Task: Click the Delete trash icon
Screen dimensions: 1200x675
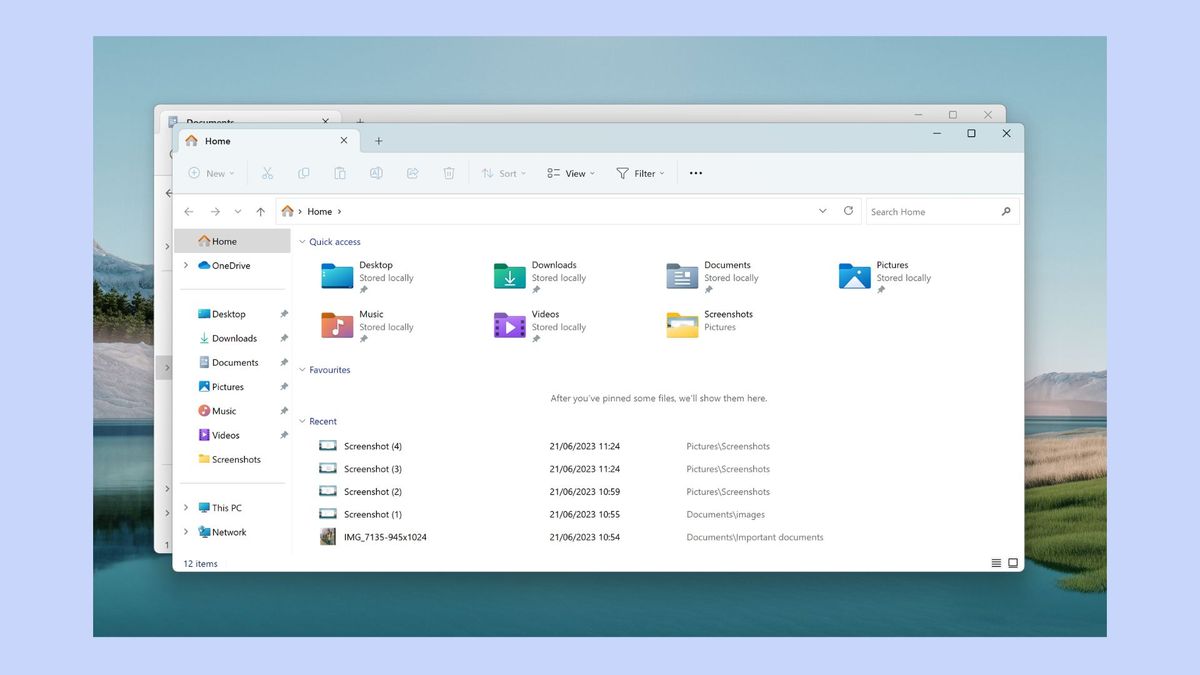Action: click(448, 173)
